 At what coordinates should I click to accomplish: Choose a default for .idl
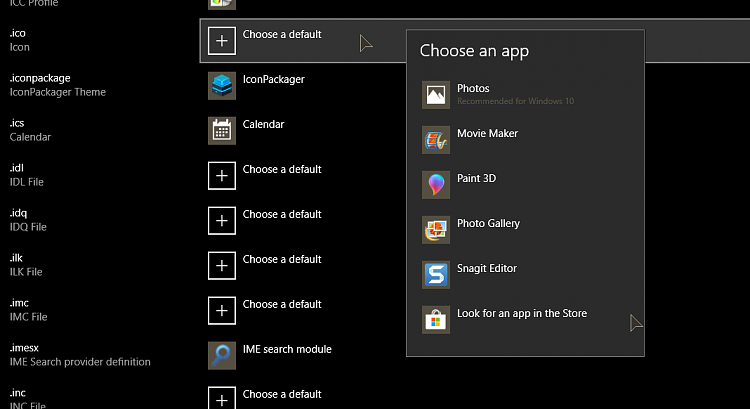pyautogui.click(x=282, y=169)
